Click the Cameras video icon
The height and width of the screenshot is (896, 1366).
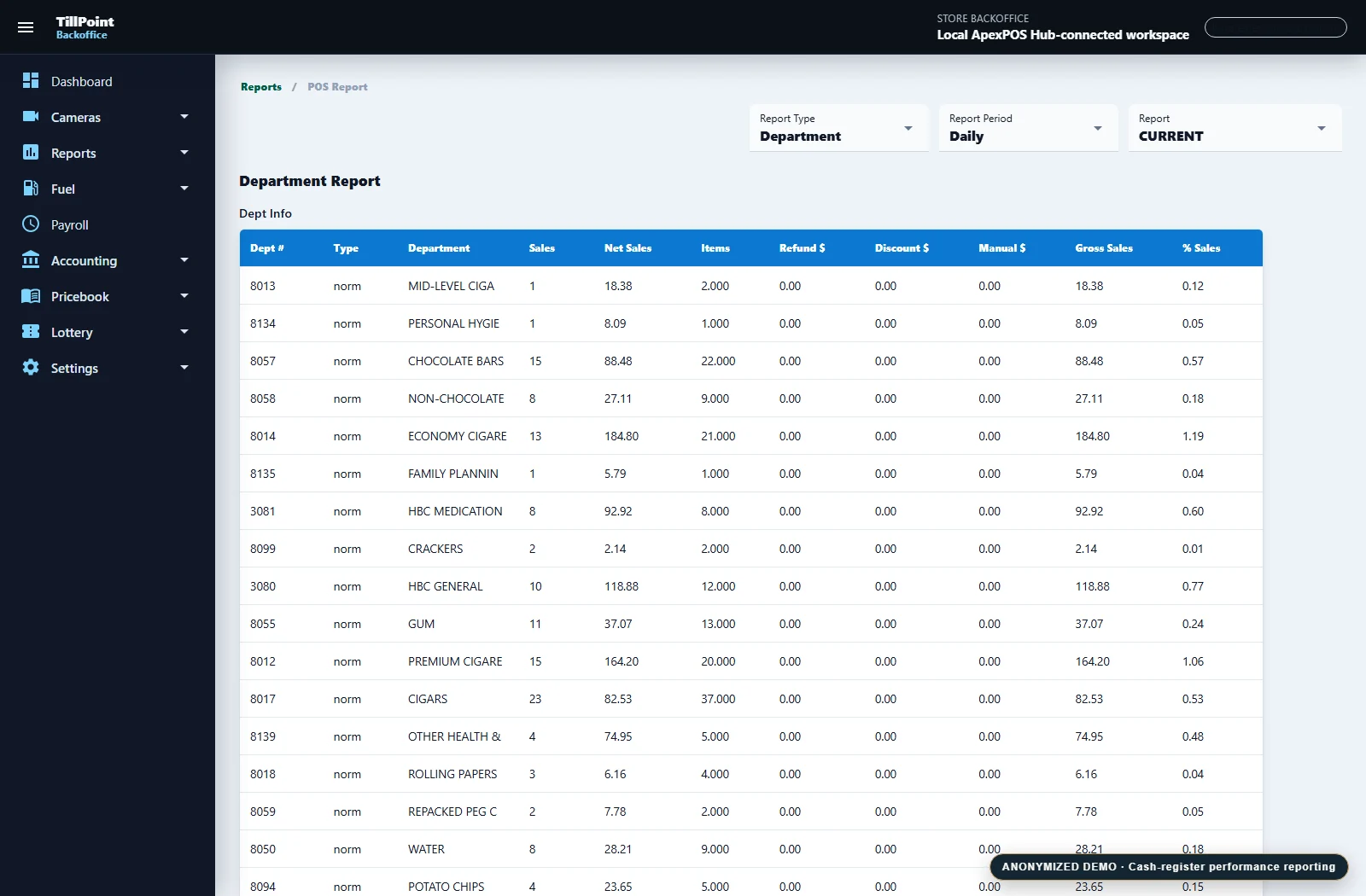31,116
